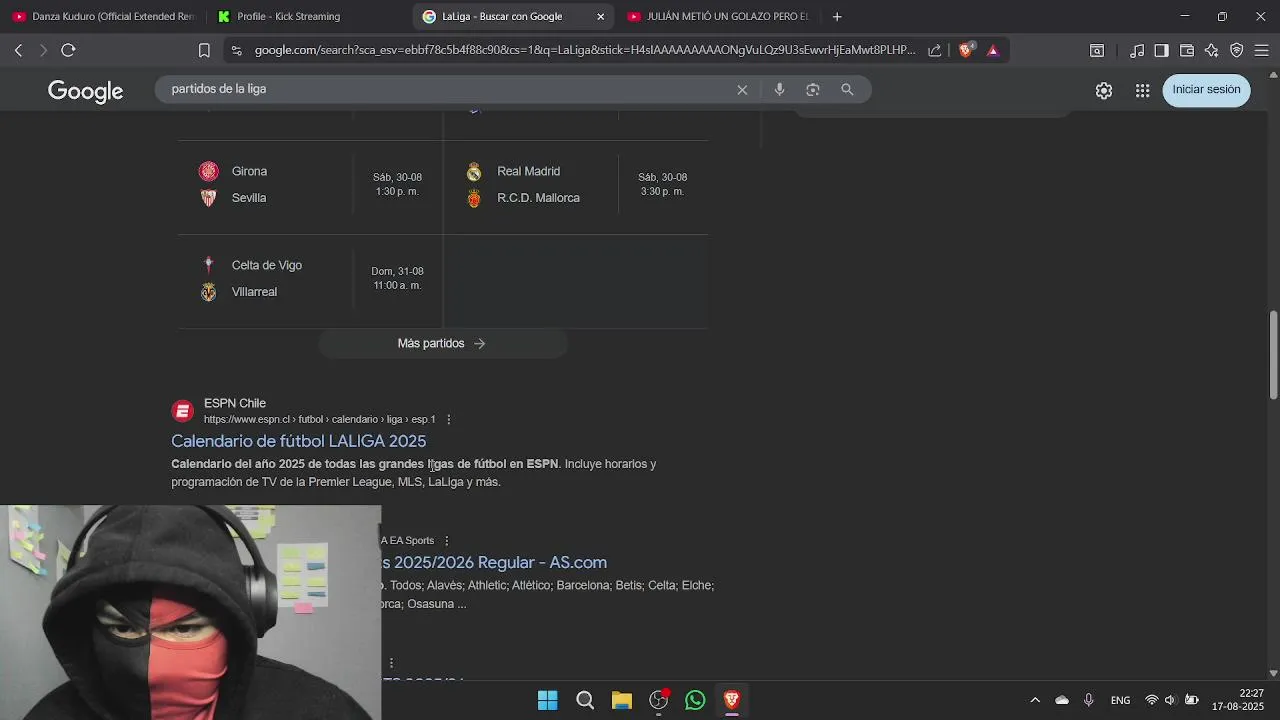Screen dimensions: 1280x720
Task: Go to Google homepage via logo
Action: [x=85, y=91]
